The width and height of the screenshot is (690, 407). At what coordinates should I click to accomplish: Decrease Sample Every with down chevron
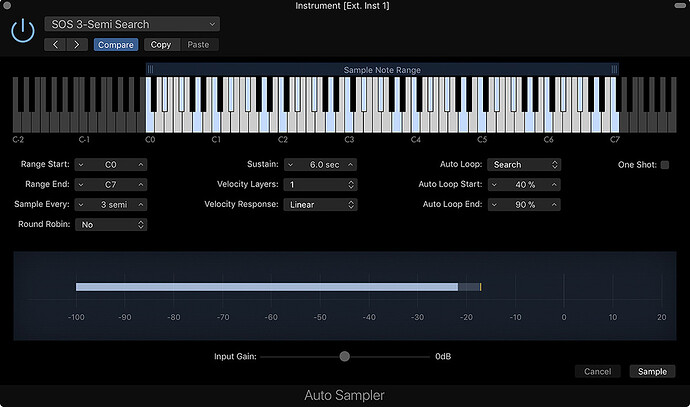tap(81, 205)
